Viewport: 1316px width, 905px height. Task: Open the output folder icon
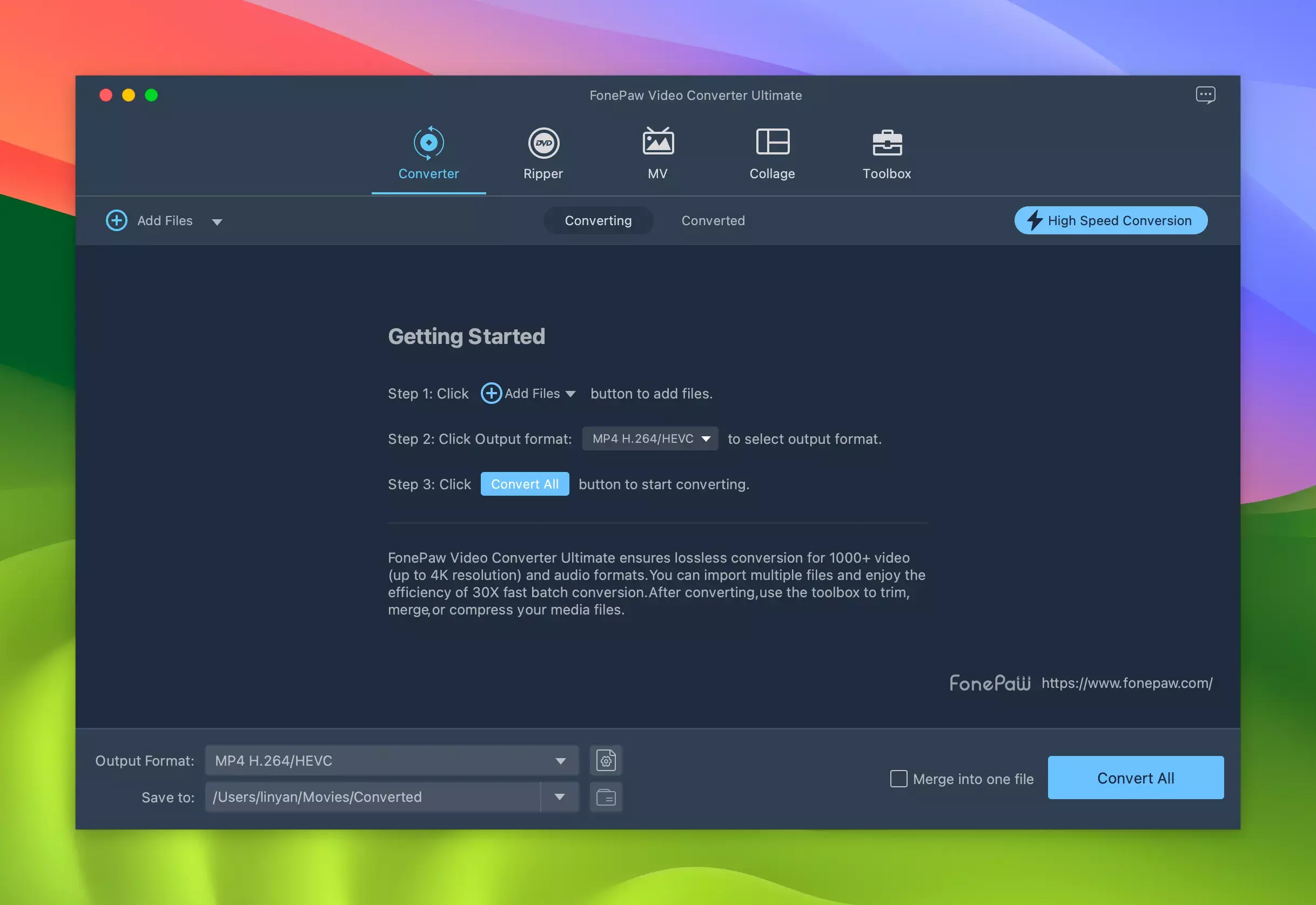point(606,797)
